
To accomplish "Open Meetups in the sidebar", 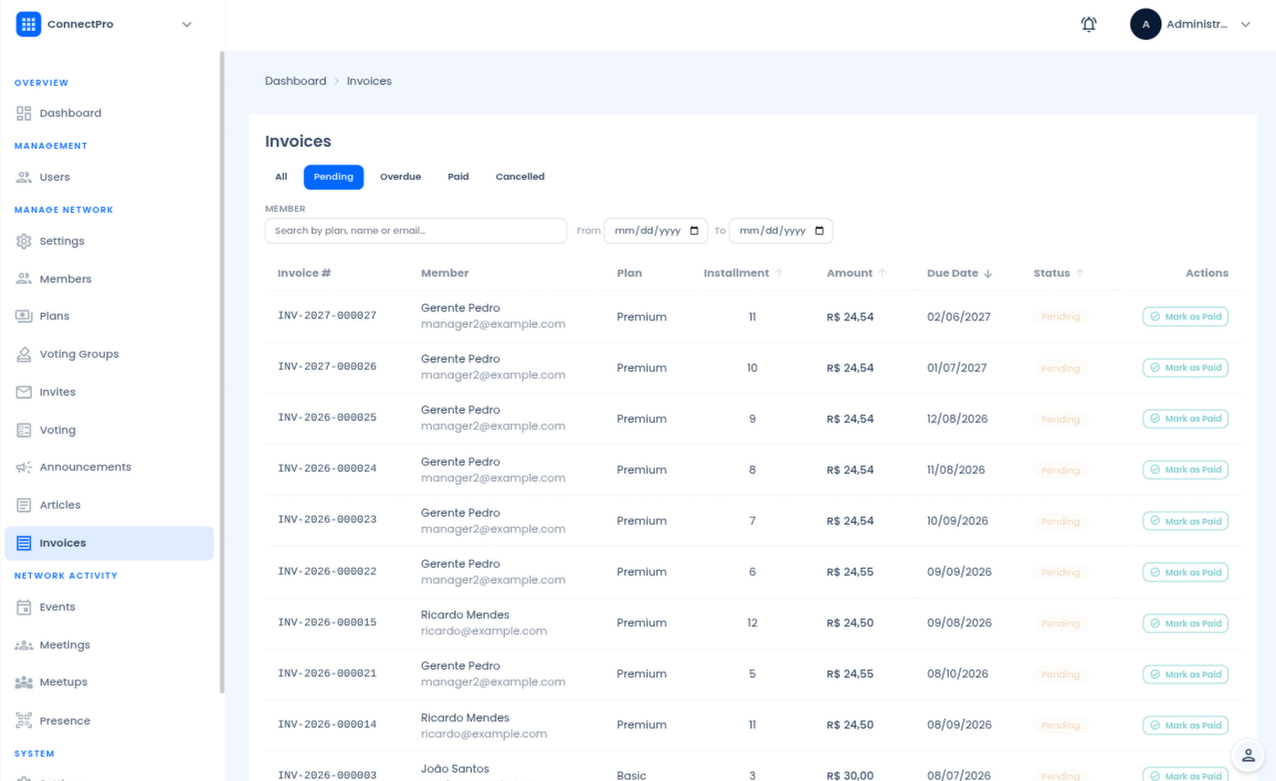I will pyautogui.click(x=110, y=682).
